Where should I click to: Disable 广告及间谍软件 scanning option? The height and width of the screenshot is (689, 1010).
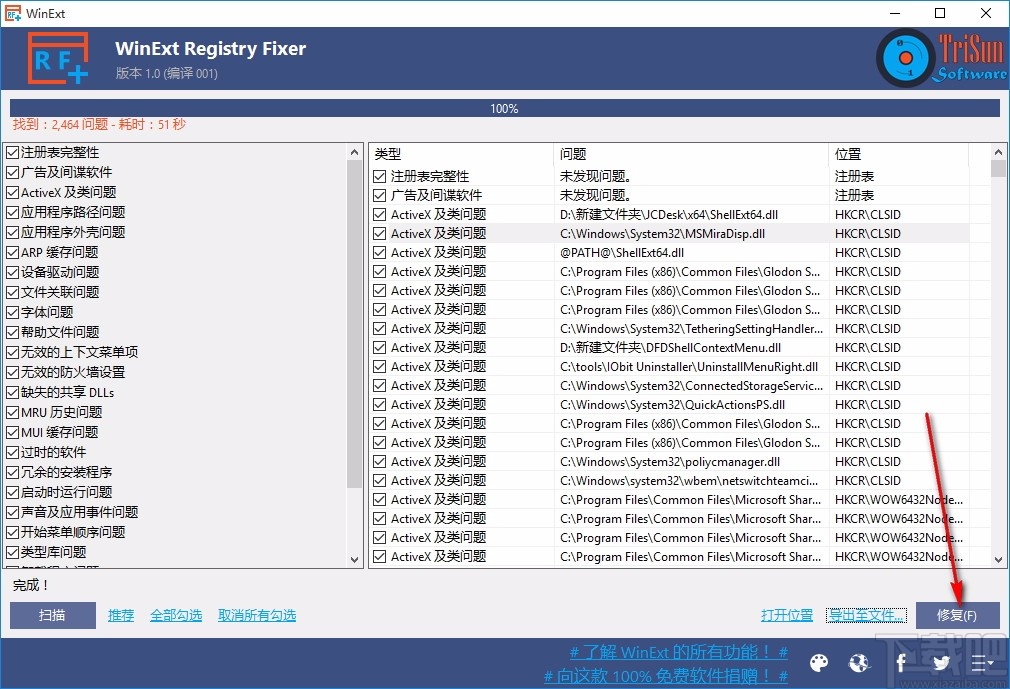pyautogui.click(x=13, y=172)
